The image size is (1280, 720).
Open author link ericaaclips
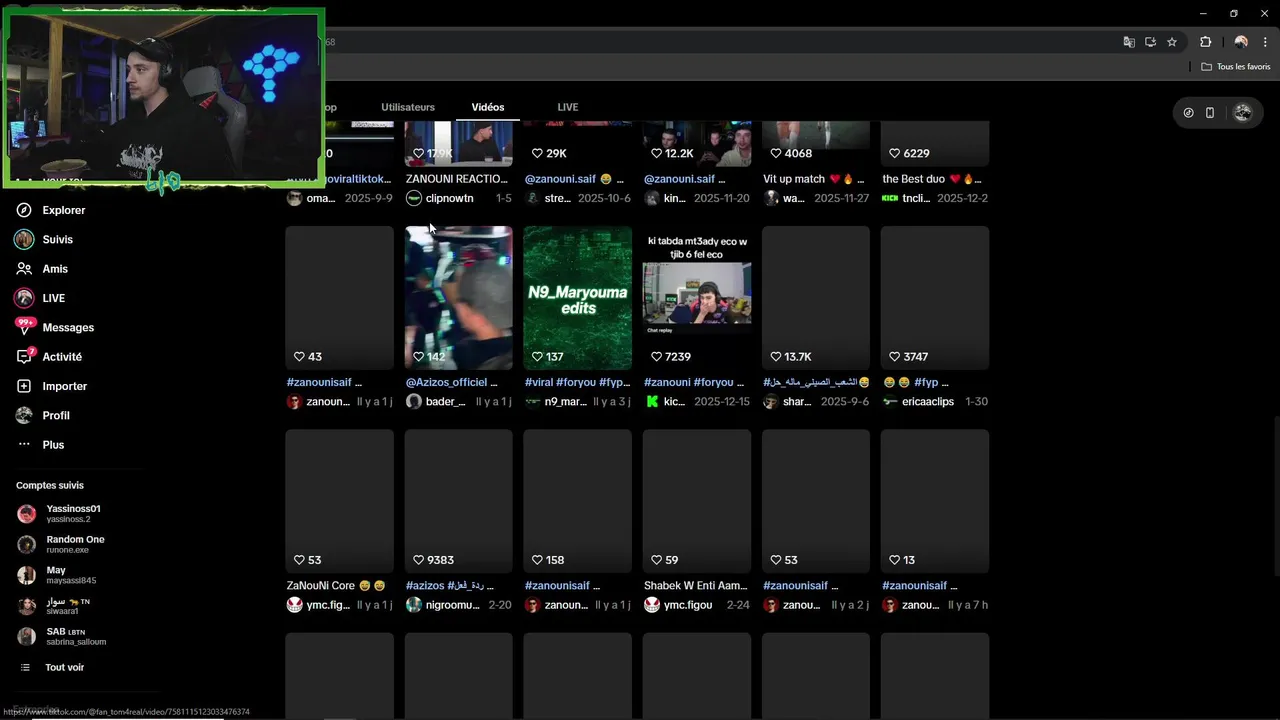[x=928, y=402]
